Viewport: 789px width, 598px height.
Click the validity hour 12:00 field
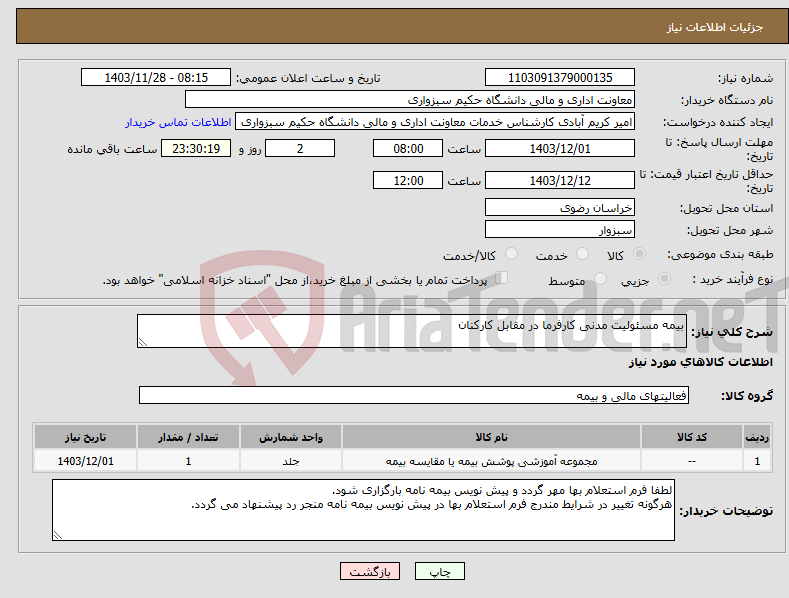point(408,180)
